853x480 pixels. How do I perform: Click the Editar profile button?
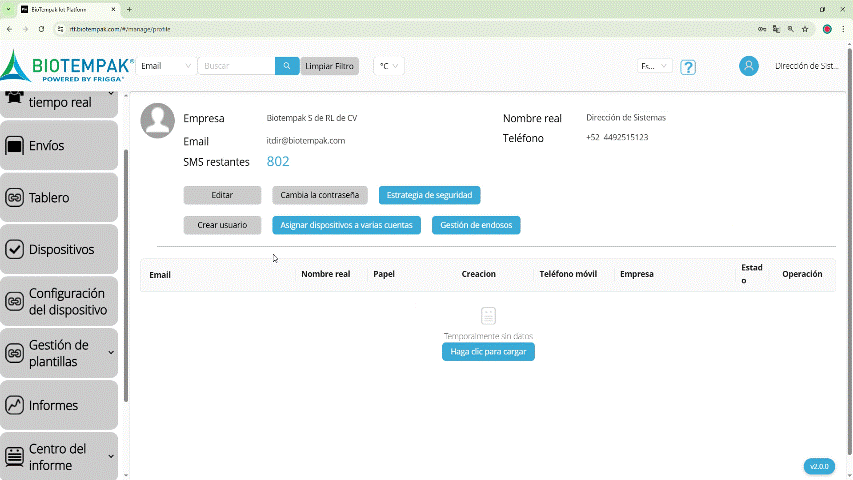(x=222, y=195)
